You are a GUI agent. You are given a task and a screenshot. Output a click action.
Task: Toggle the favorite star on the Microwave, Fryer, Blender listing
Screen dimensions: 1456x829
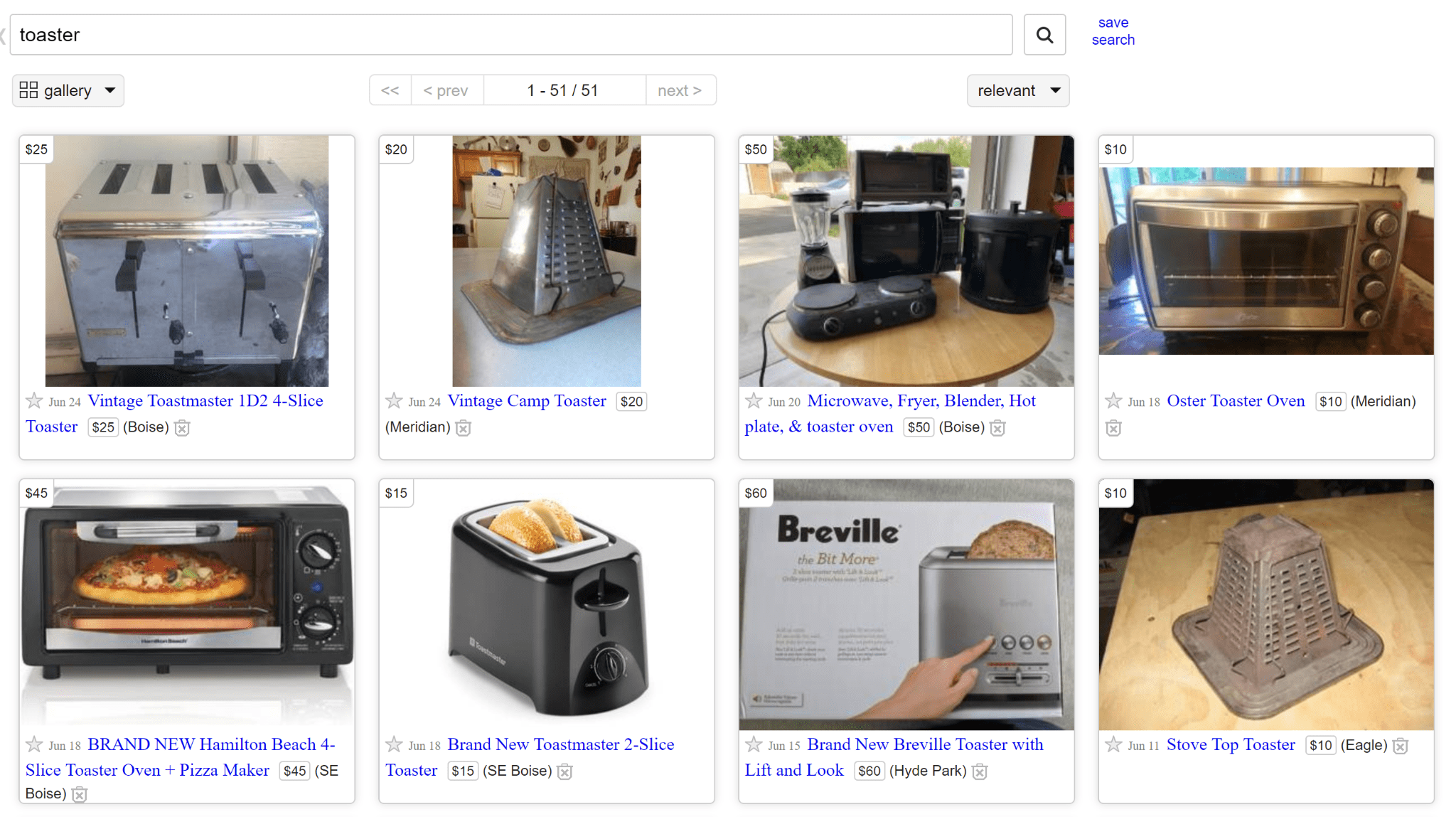pyautogui.click(x=753, y=401)
